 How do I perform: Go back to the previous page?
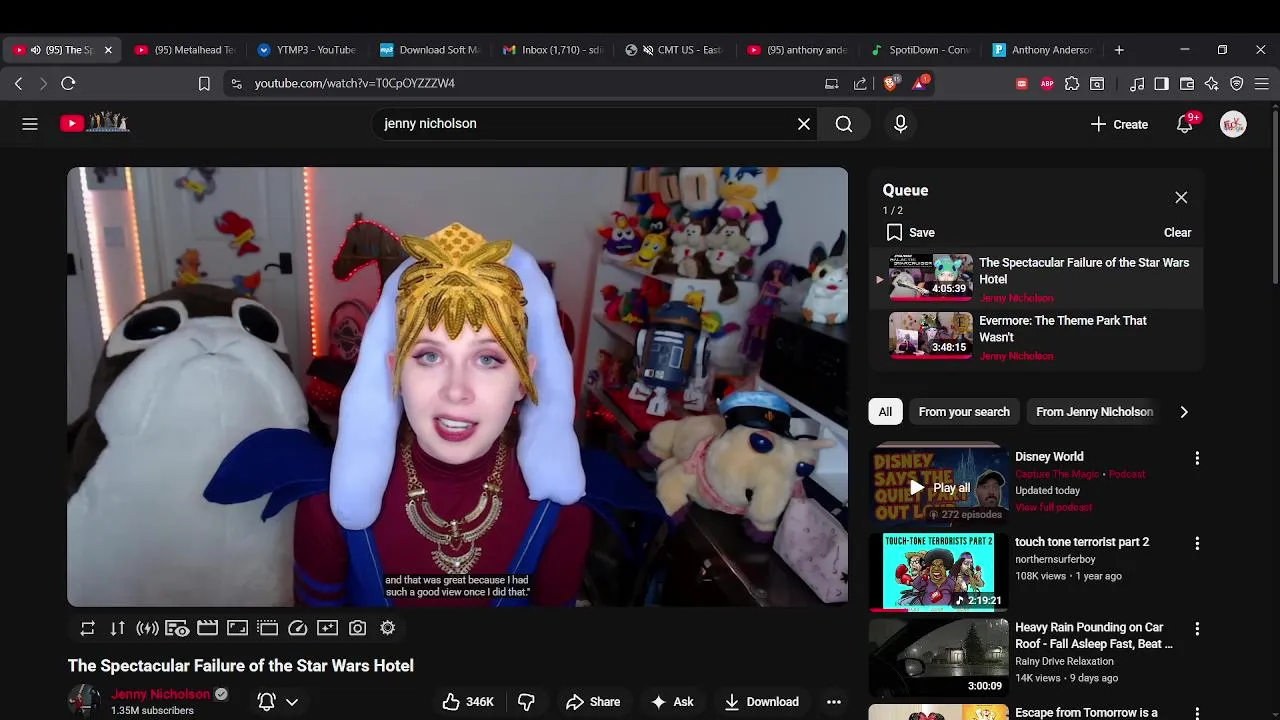[18, 84]
